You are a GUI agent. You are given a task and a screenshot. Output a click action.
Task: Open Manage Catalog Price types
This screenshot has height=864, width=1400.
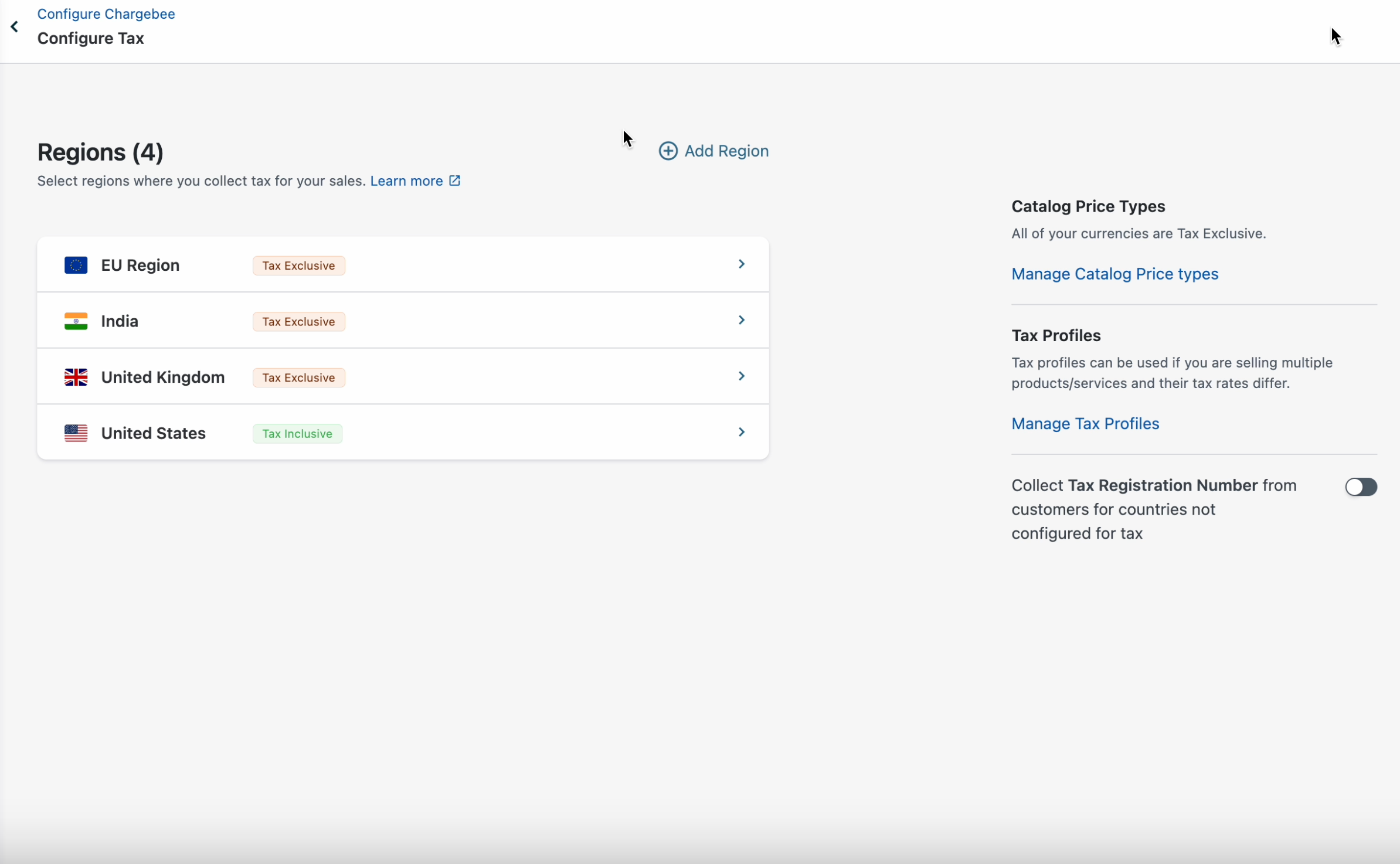[1114, 274]
